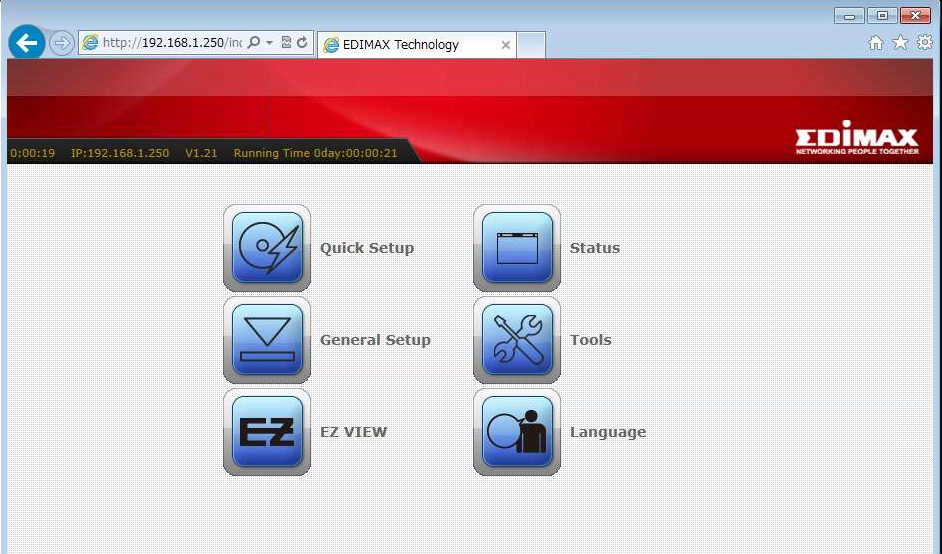The height and width of the screenshot is (554, 942).
Task: Toggle compatibility view icon
Action: [x=286, y=42]
